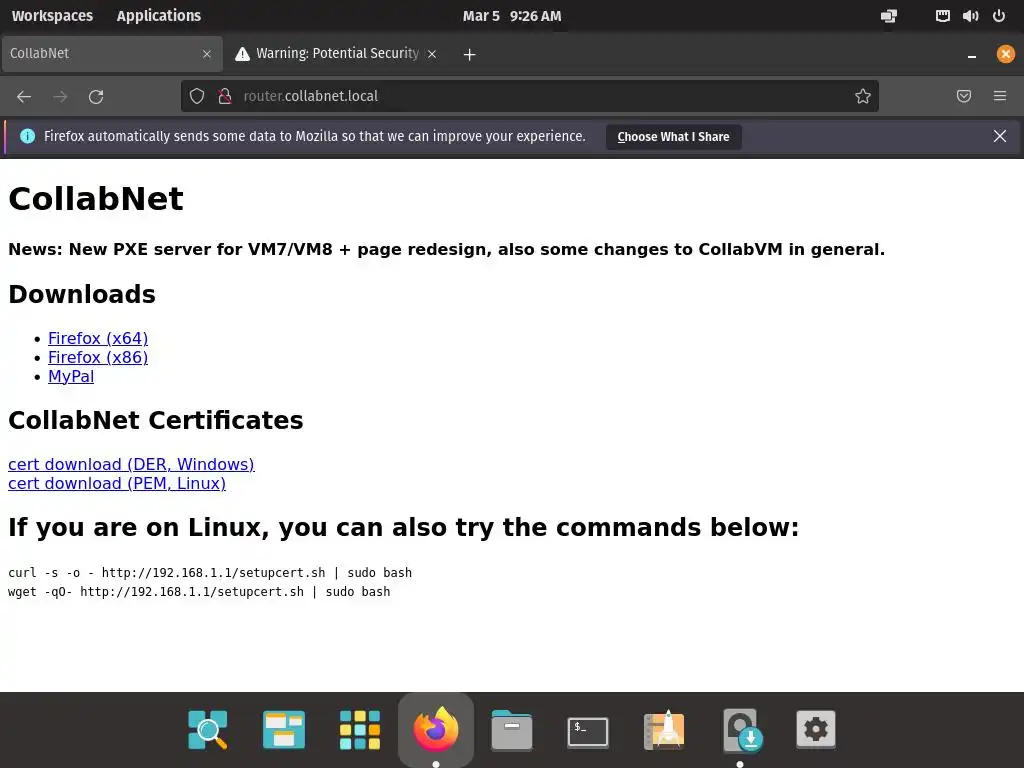Click the curl setupcert.sh command text
This screenshot has width=1024, height=768.
point(210,573)
